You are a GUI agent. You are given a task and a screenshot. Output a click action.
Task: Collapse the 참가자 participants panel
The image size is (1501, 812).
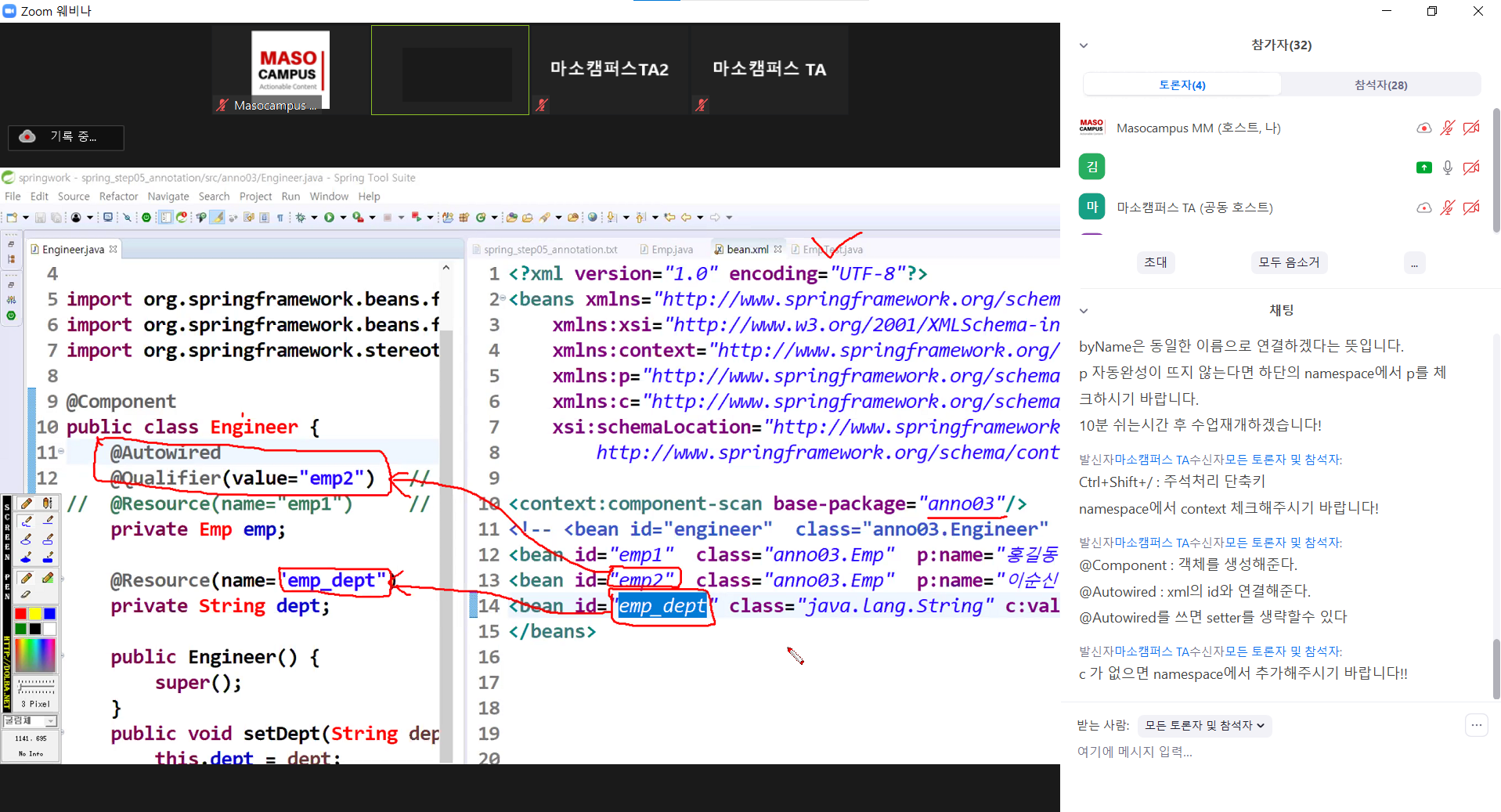click(1084, 45)
